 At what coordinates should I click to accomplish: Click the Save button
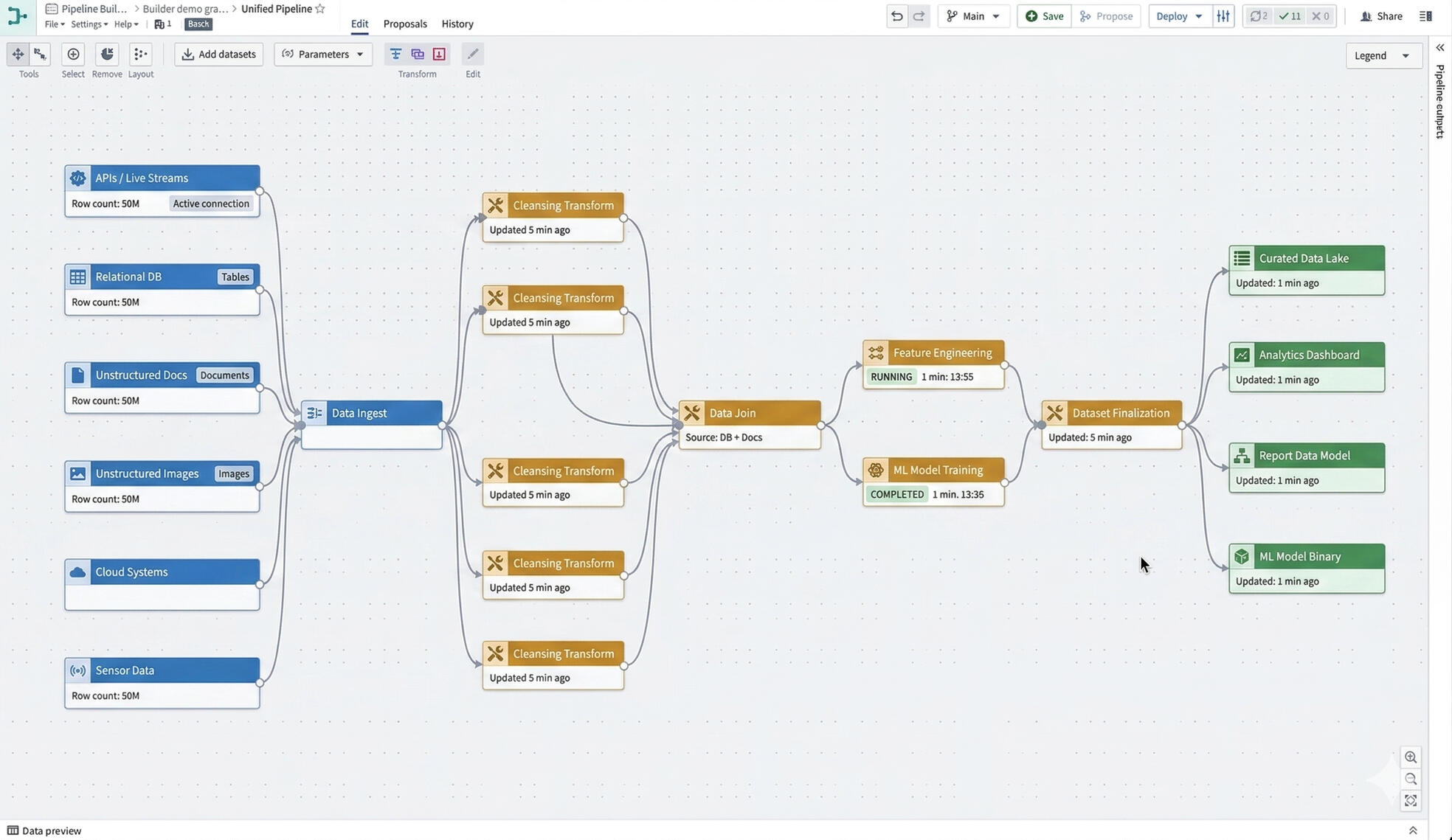pos(1043,15)
